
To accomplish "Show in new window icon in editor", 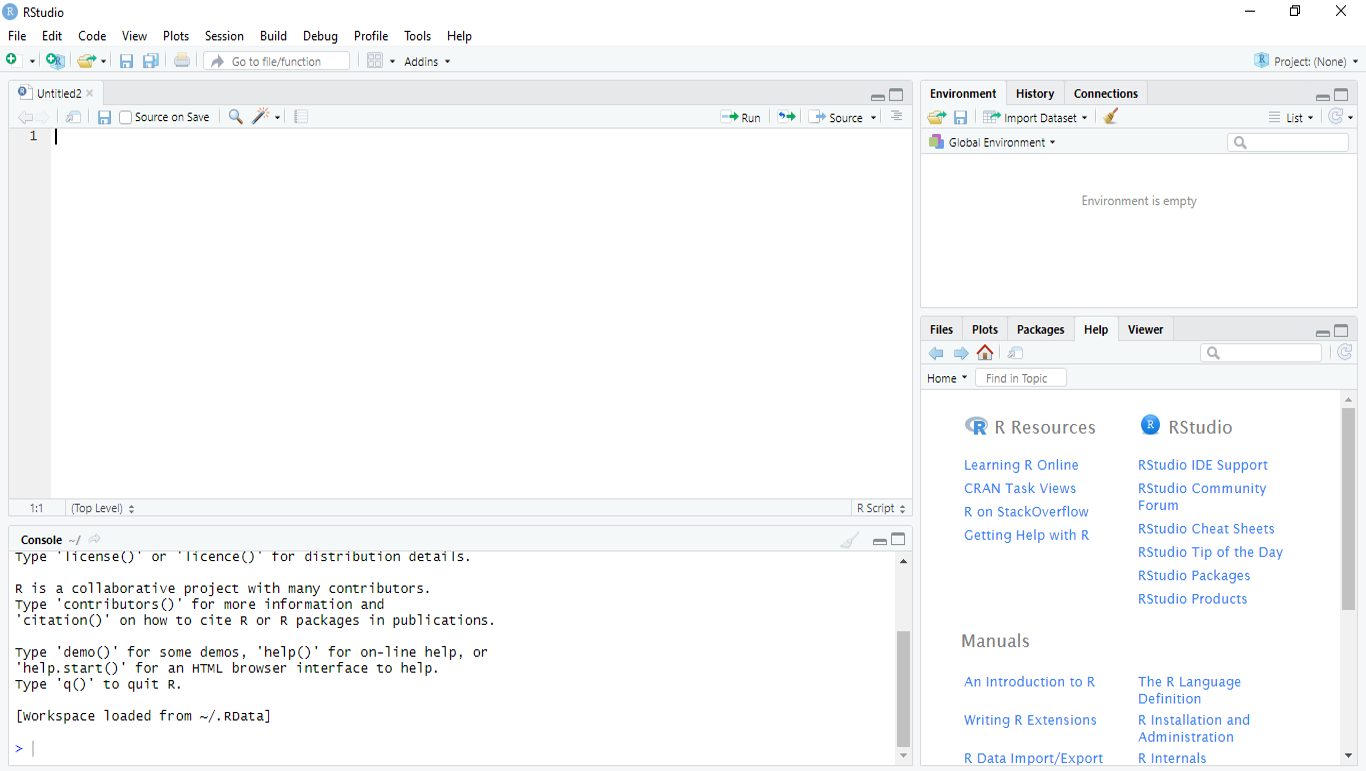I will pyautogui.click(x=73, y=117).
